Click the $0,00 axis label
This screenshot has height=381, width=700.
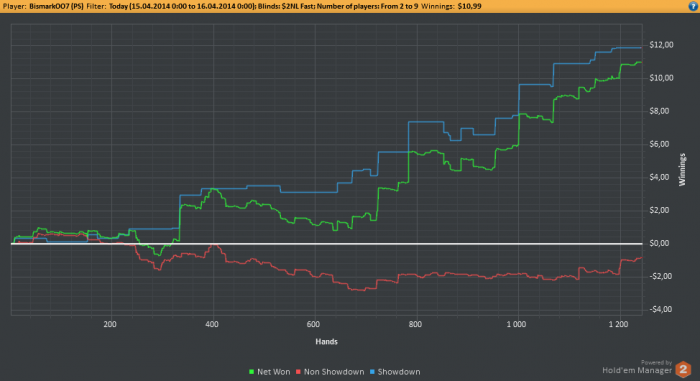coord(659,243)
